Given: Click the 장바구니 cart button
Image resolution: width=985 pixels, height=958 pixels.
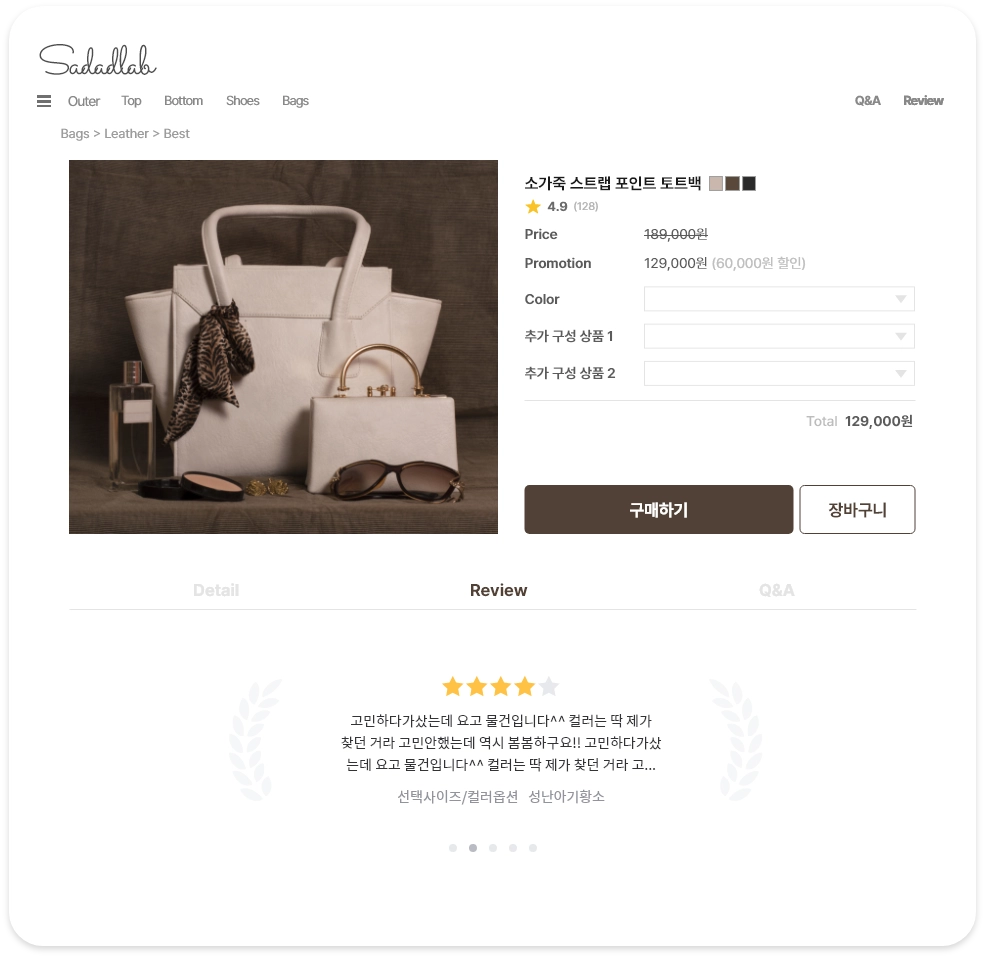Looking at the screenshot, I should 857,509.
